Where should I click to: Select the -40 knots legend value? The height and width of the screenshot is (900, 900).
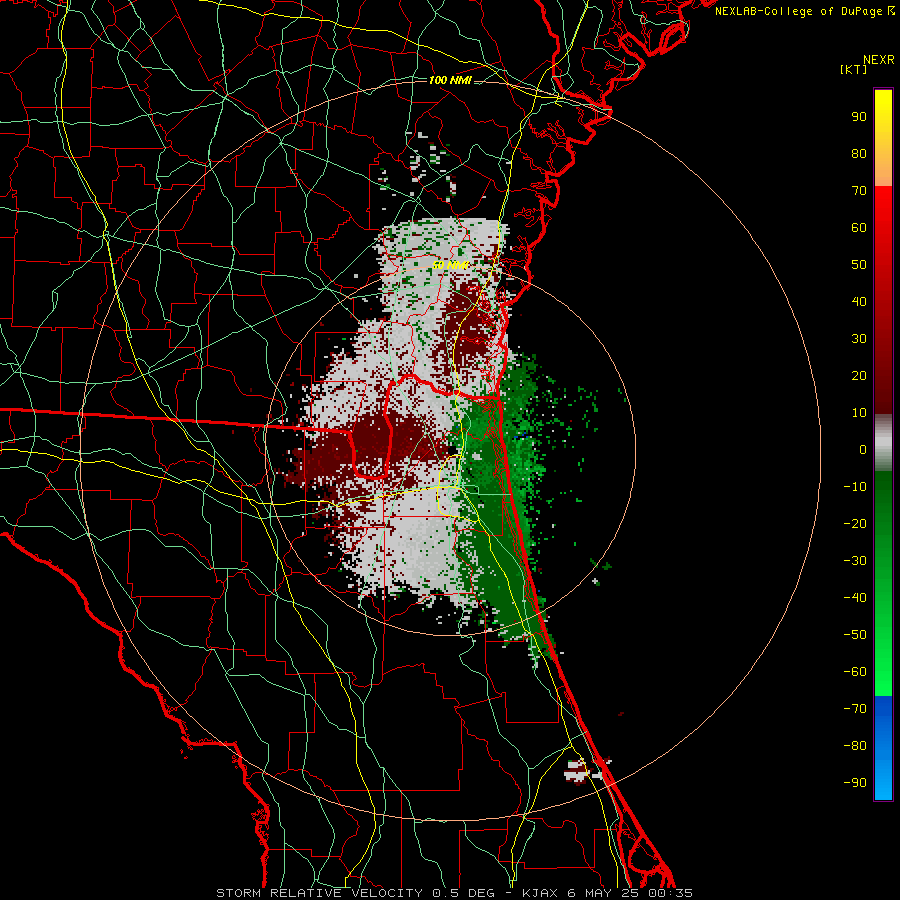click(855, 598)
